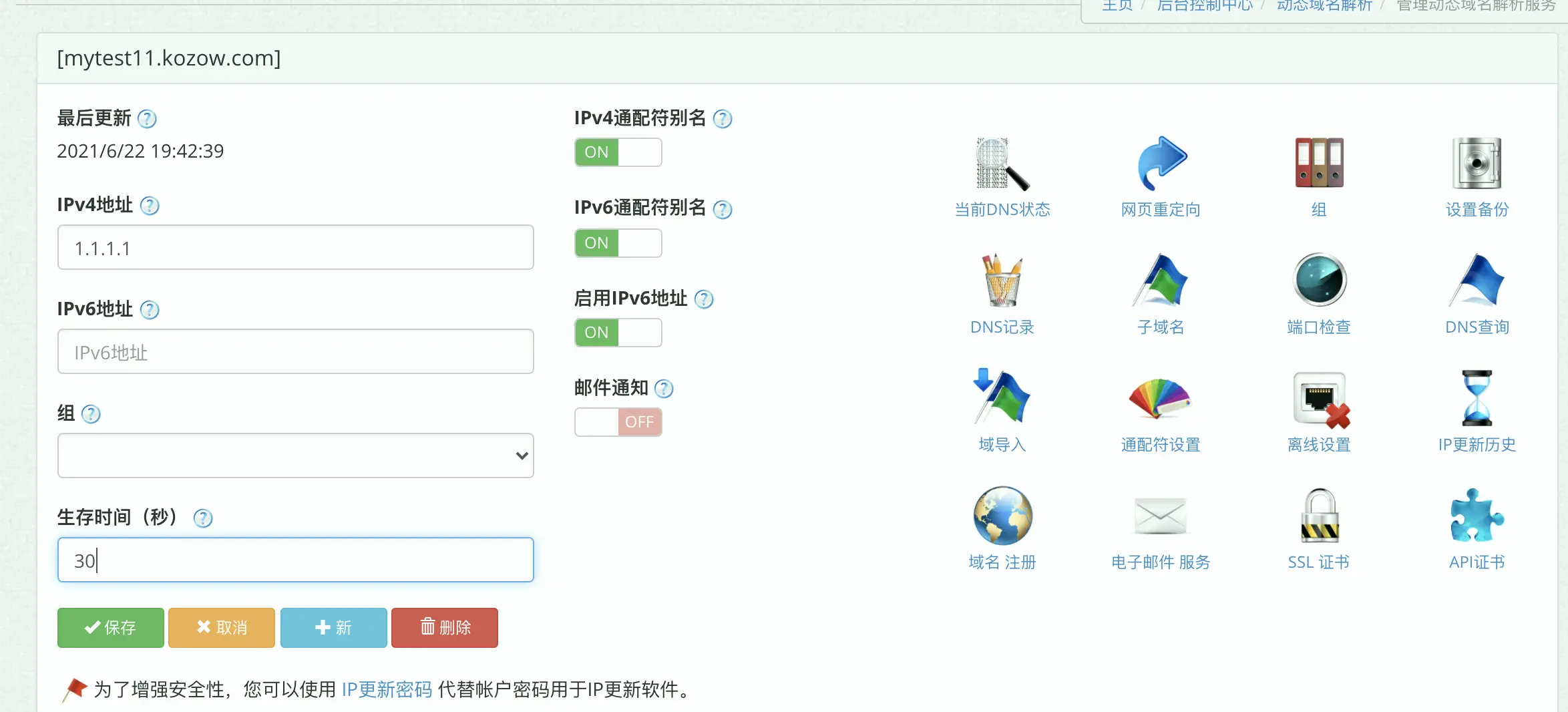Click the 后台控制中心 breadcrumb link
The height and width of the screenshot is (712, 1568).
1205,6
